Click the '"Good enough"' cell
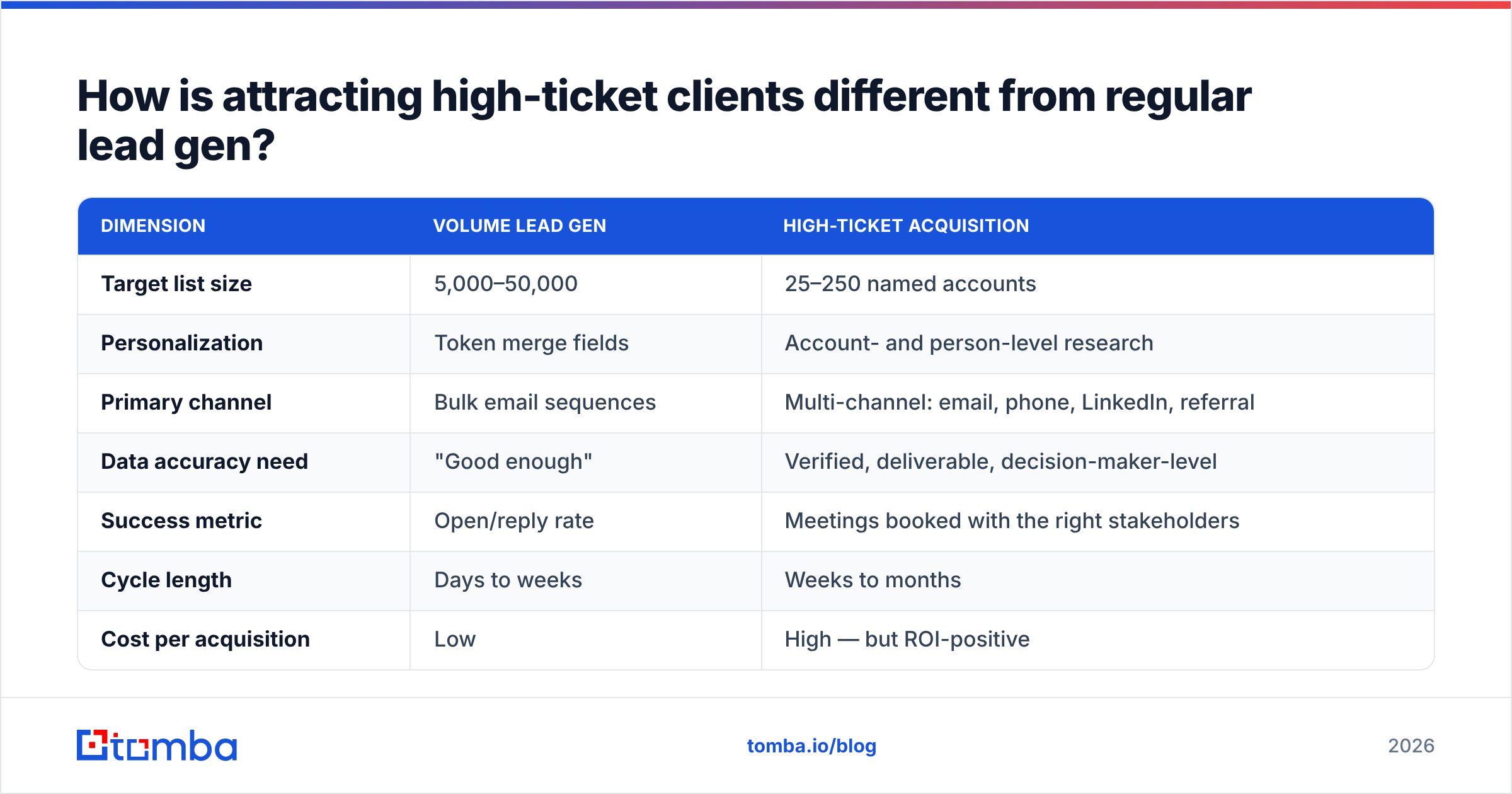Viewport: 1512px width, 794px height. coord(513,462)
